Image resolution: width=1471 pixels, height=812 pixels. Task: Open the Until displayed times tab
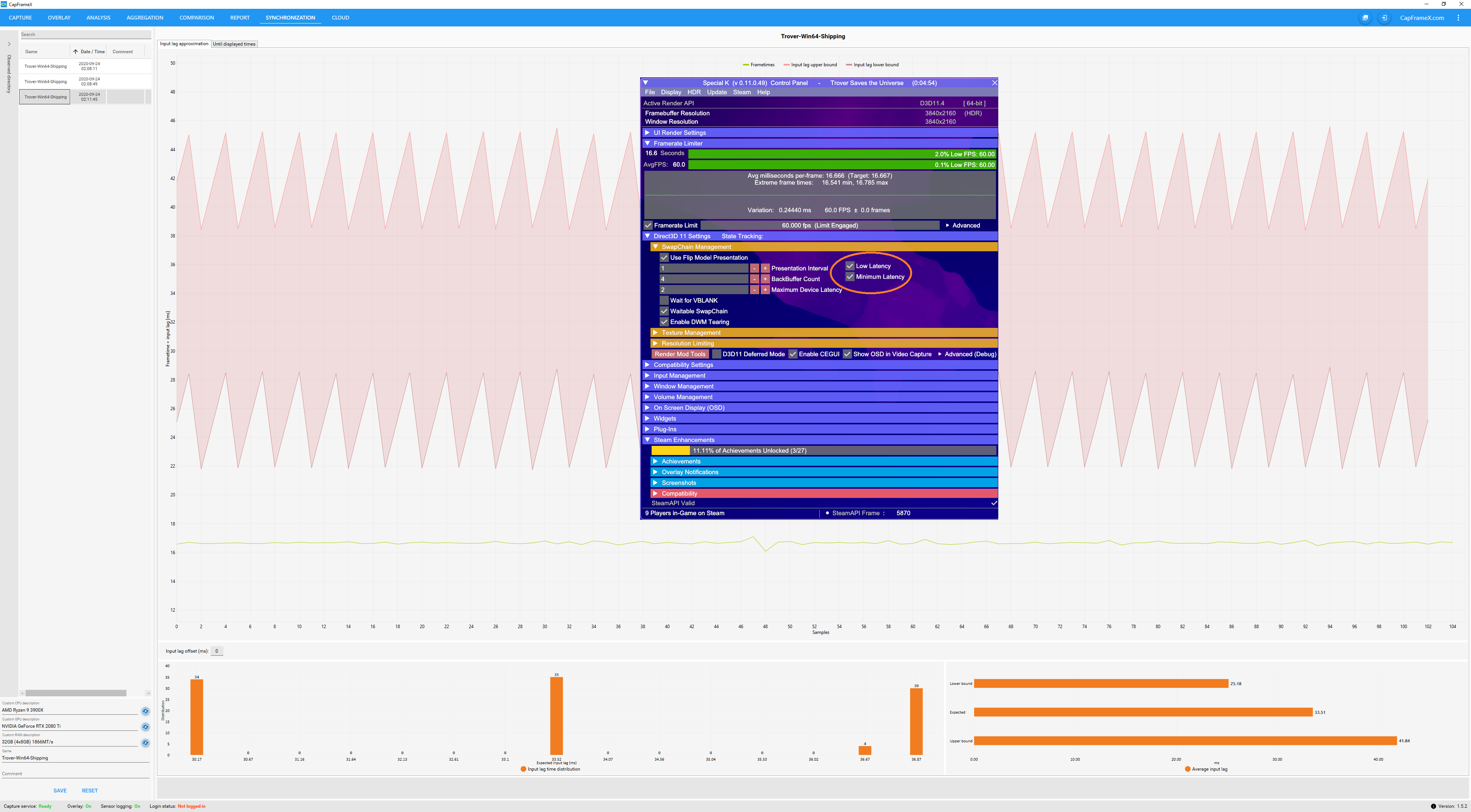(x=234, y=44)
